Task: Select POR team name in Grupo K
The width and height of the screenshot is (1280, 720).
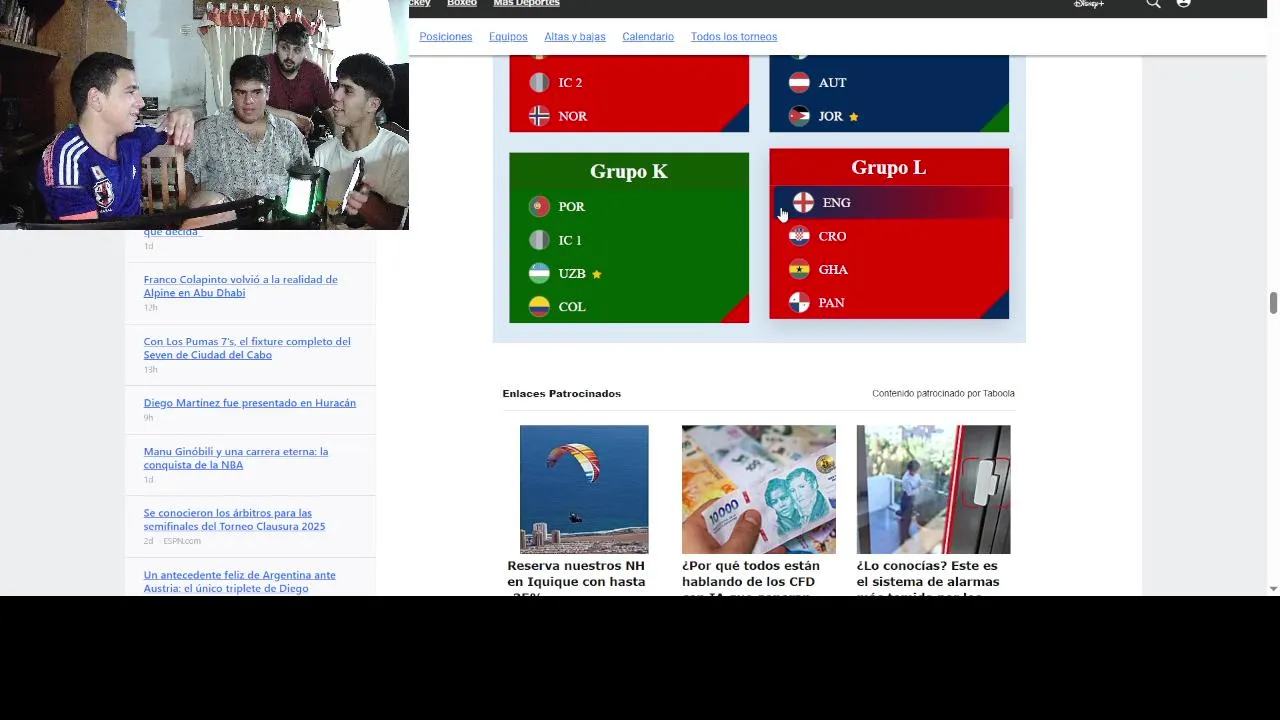Action: coord(572,207)
